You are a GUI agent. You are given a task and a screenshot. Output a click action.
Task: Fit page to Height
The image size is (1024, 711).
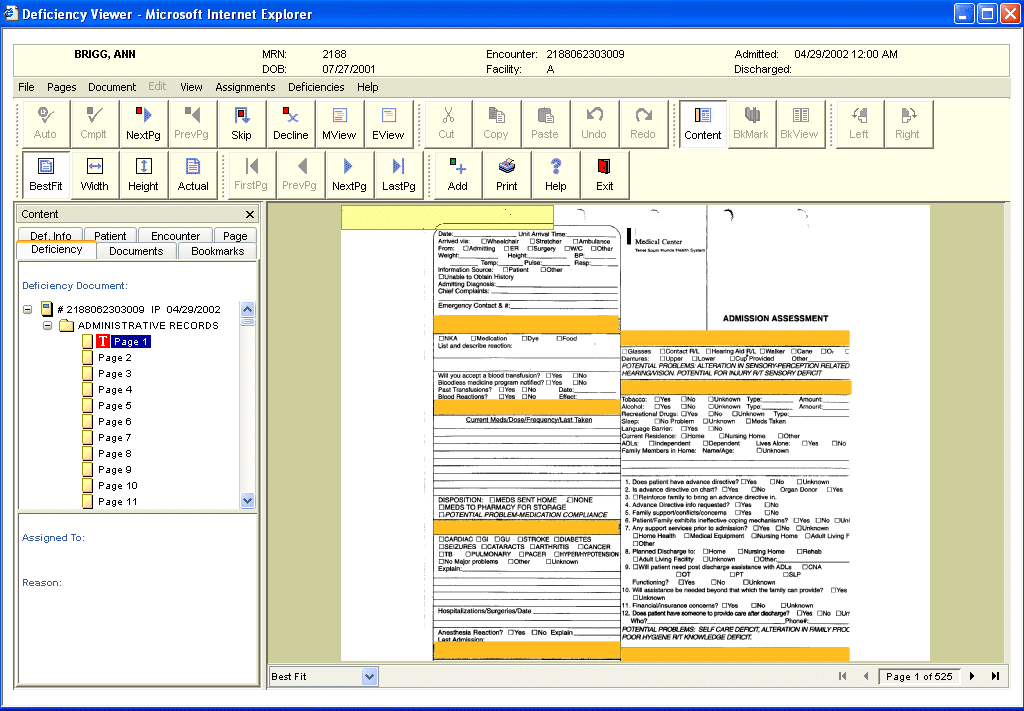144,174
